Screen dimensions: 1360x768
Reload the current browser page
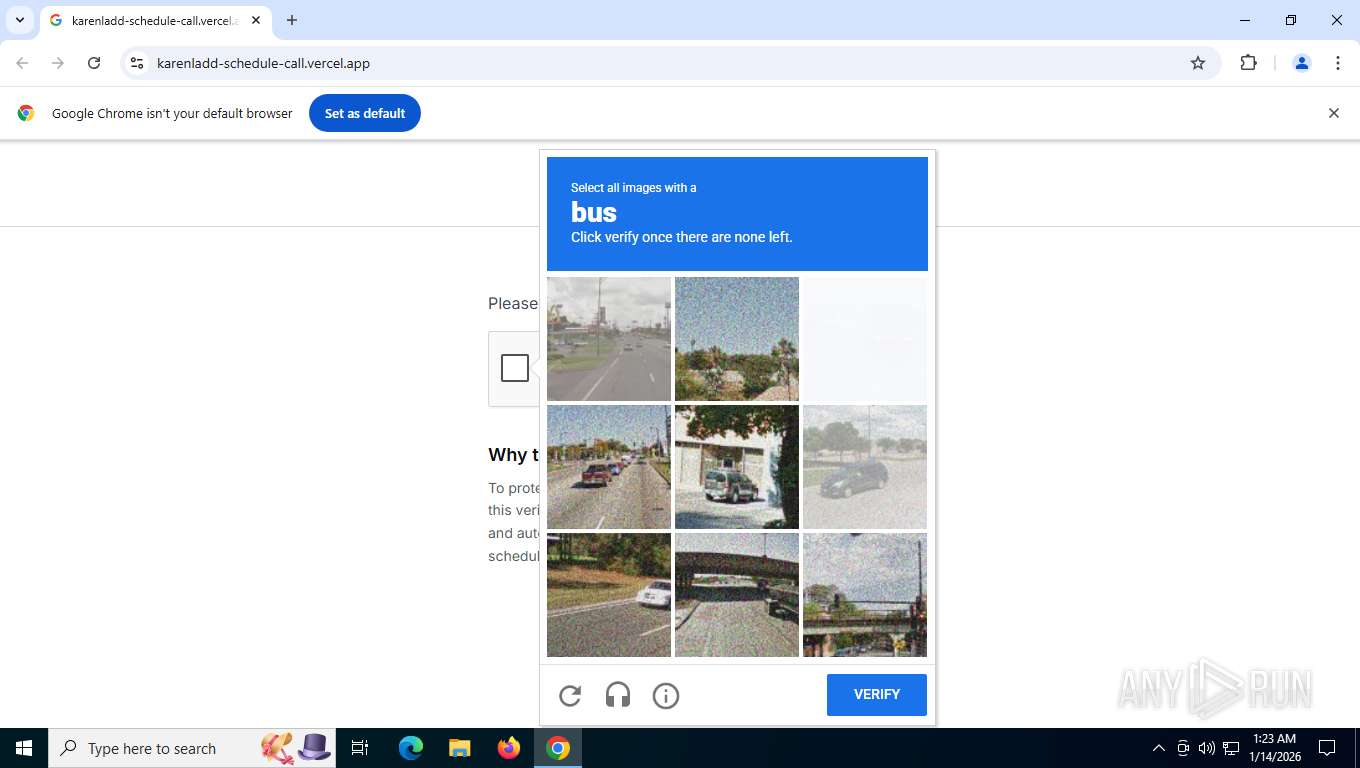click(94, 63)
